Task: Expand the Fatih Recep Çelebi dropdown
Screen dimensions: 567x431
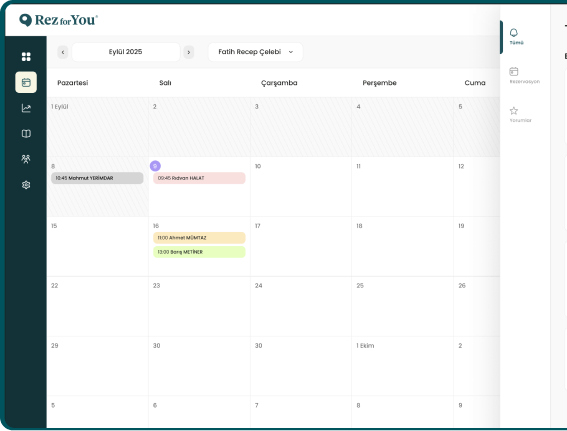Action: (x=255, y=52)
